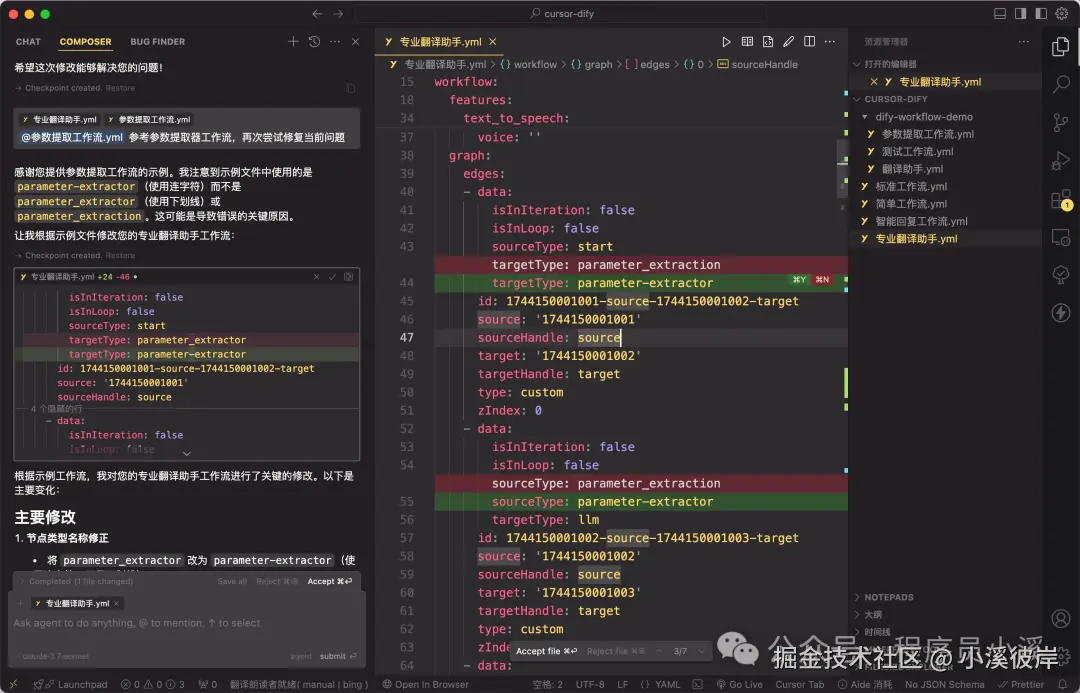Open Cursor settings gear in title bar
This screenshot has width=1080, height=693.
coord(1062,14)
